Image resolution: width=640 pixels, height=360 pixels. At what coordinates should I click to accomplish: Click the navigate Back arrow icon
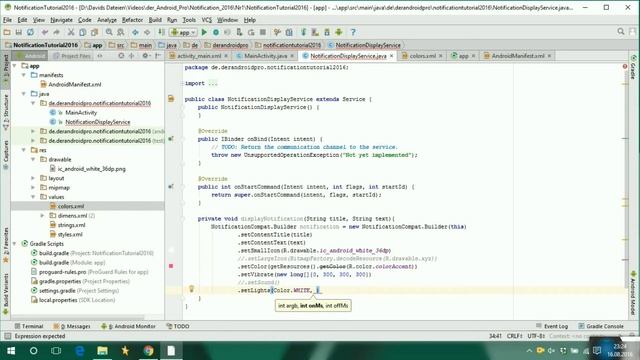pyautogui.click(x=135, y=32)
